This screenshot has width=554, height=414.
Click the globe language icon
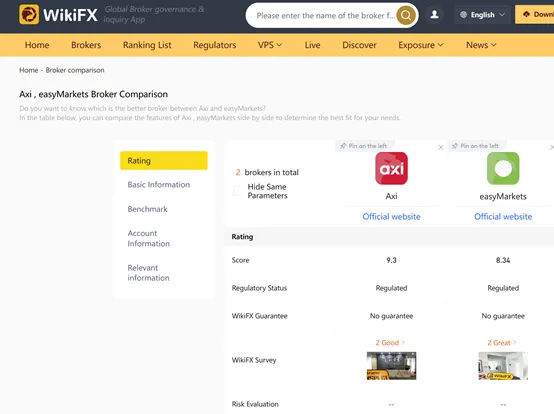pyautogui.click(x=464, y=15)
